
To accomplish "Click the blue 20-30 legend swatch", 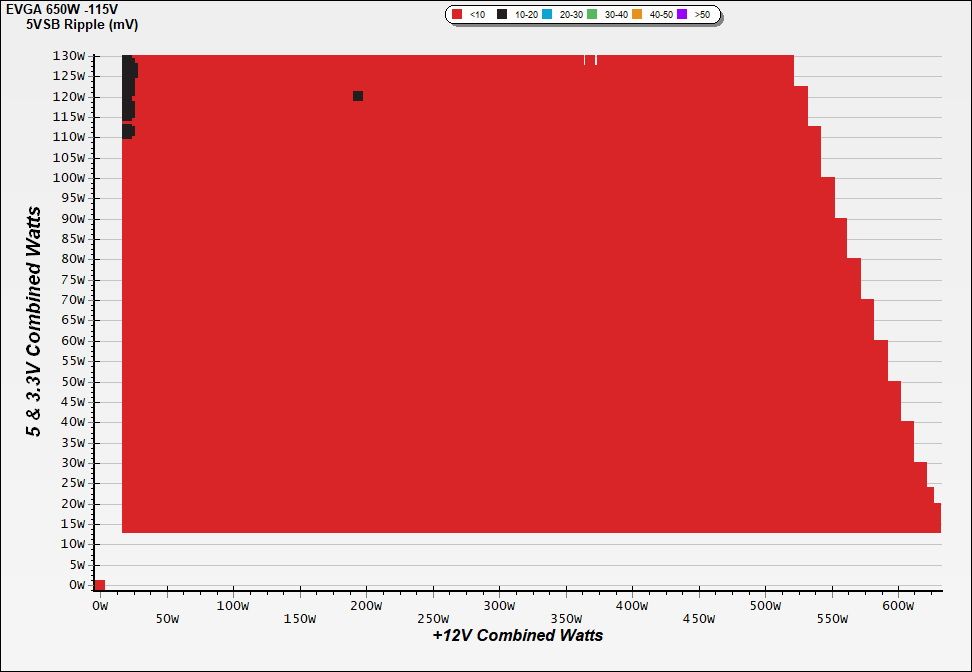I will click(x=547, y=14).
